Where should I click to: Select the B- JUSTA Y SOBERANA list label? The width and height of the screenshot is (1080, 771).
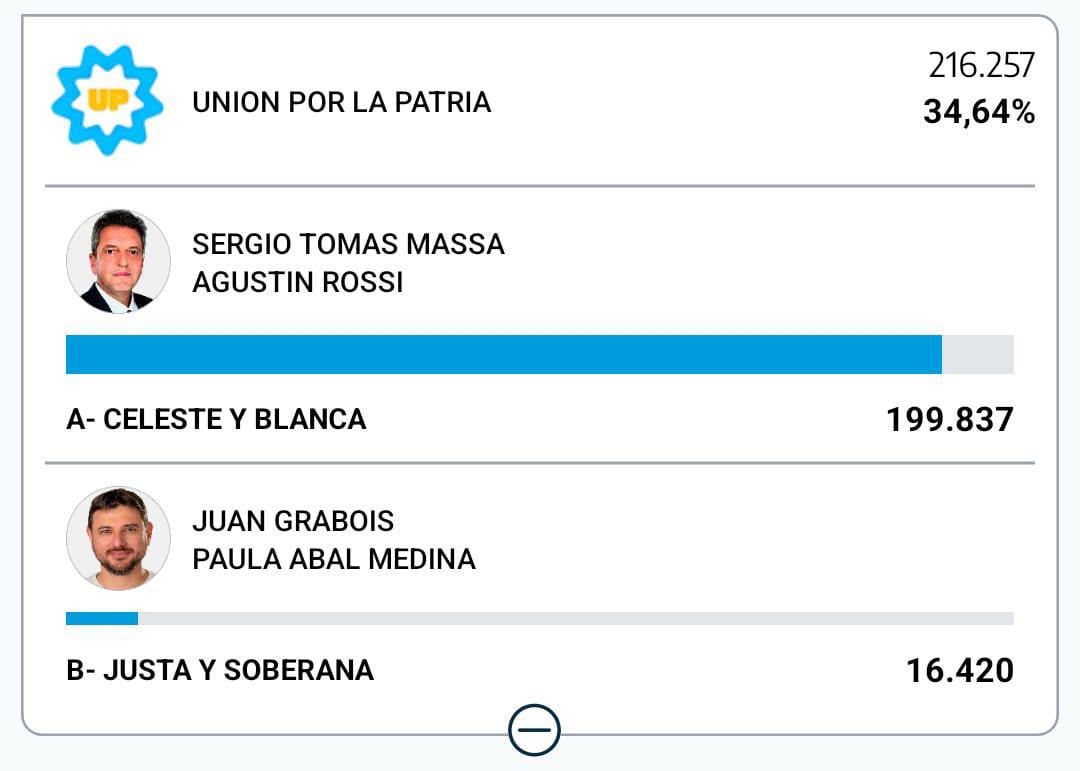(220, 669)
